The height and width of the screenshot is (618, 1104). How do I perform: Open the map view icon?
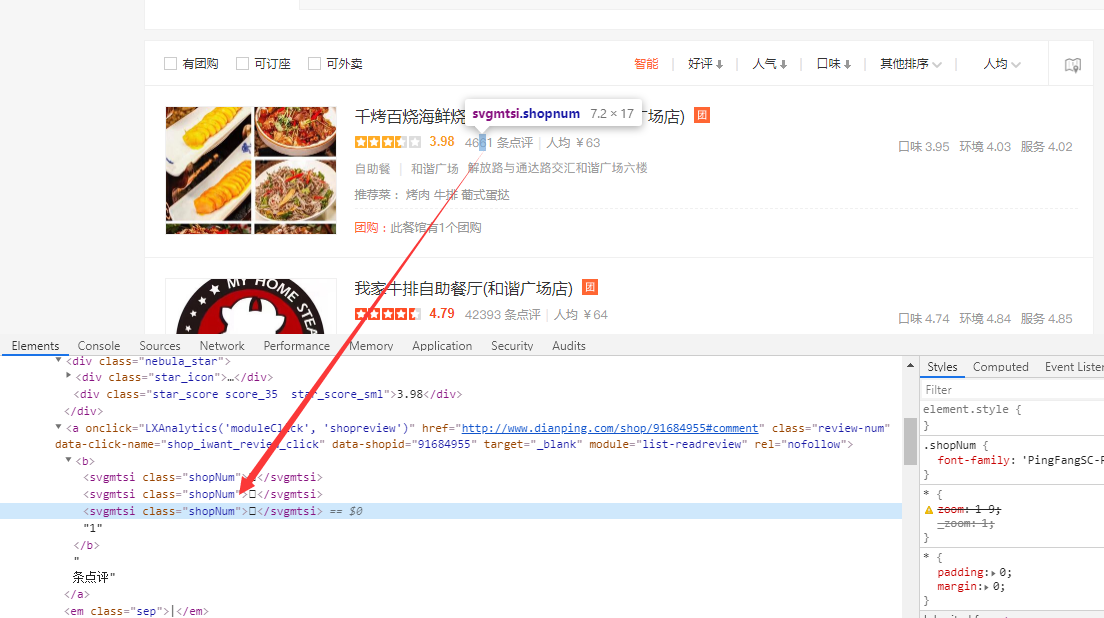point(1073,64)
